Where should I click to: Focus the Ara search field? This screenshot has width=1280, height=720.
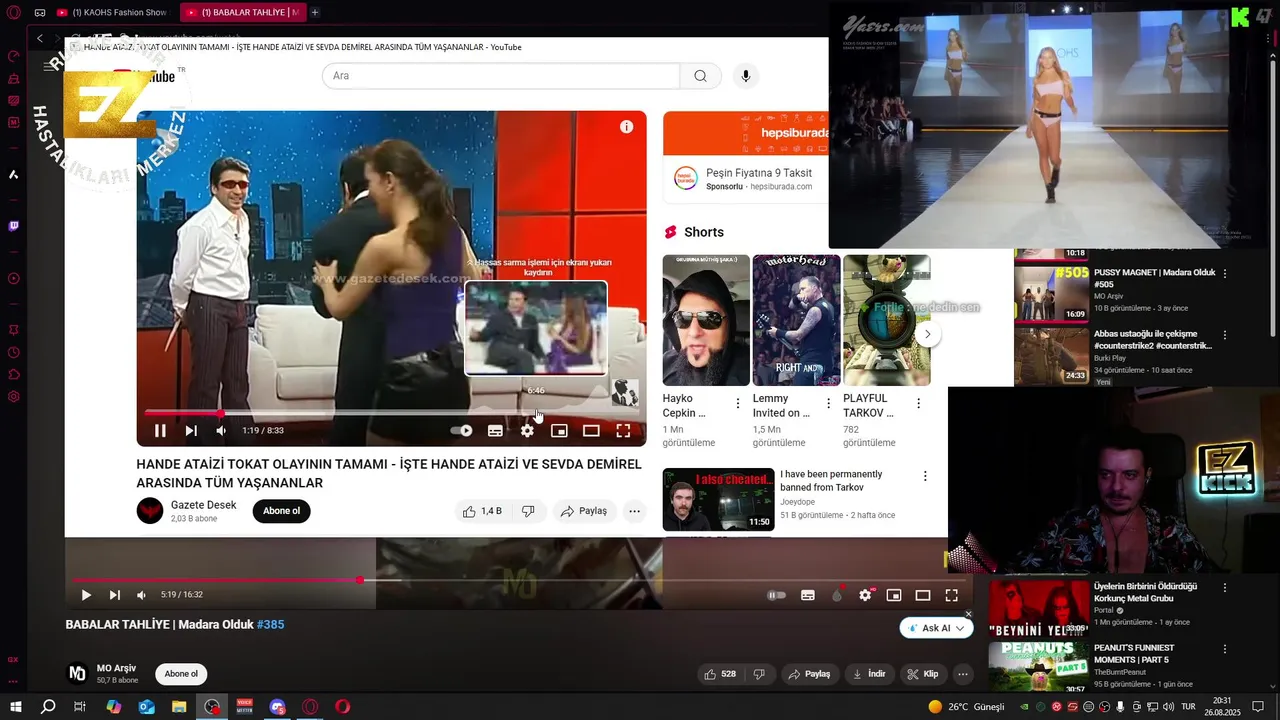pos(501,76)
